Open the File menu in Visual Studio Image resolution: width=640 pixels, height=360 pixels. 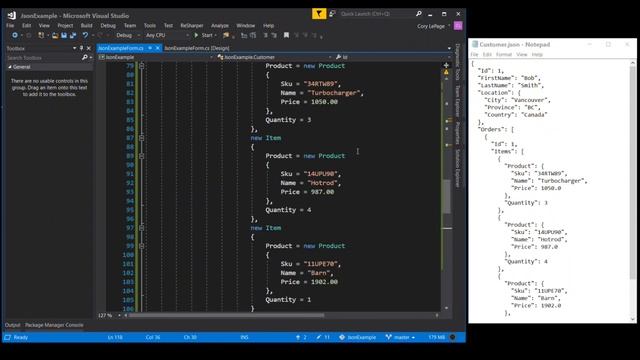point(10,25)
